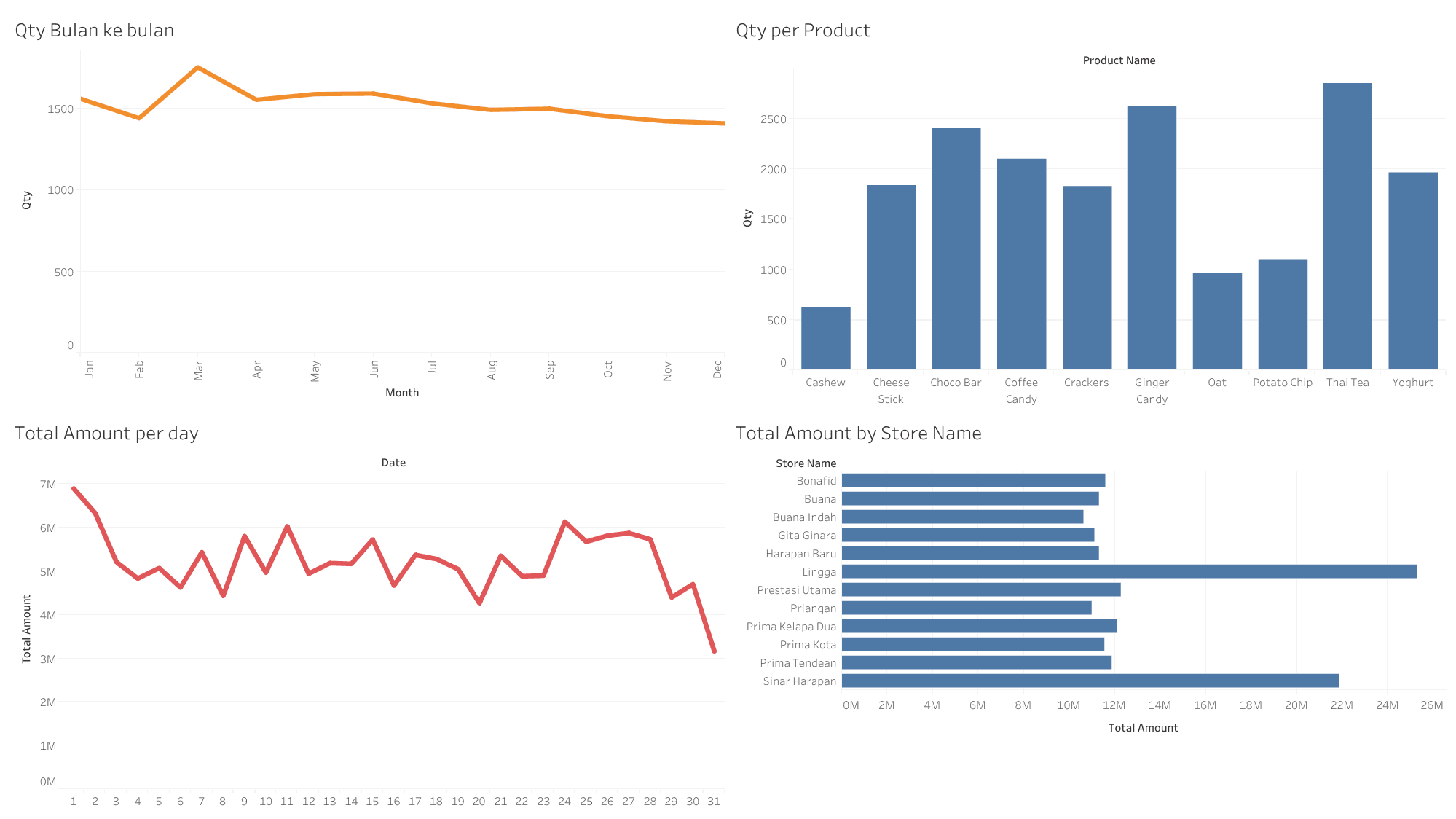The width and height of the screenshot is (1456, 819).
Task: Select the Choco Bar column
Action: pos(956,248)
